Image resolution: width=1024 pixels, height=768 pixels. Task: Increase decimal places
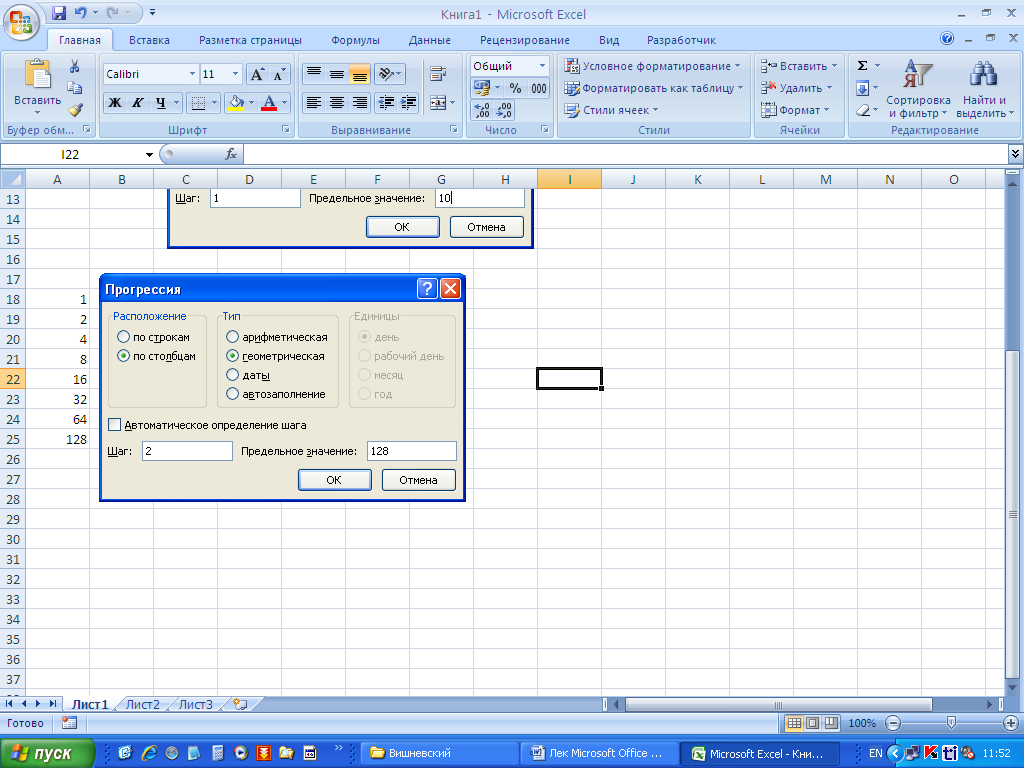point(481,110)
